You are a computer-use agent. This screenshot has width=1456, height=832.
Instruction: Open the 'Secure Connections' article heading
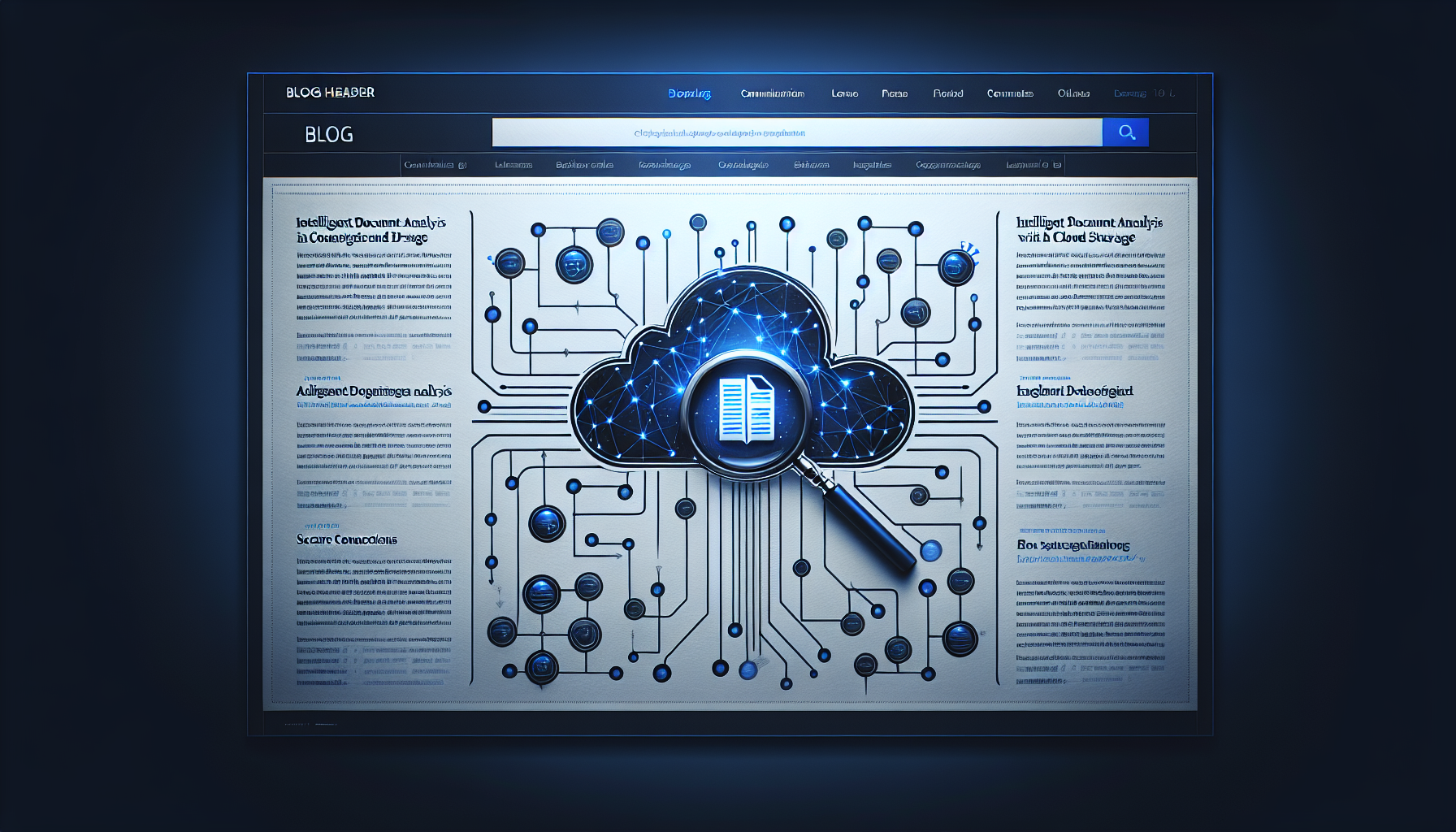point(347,539)
